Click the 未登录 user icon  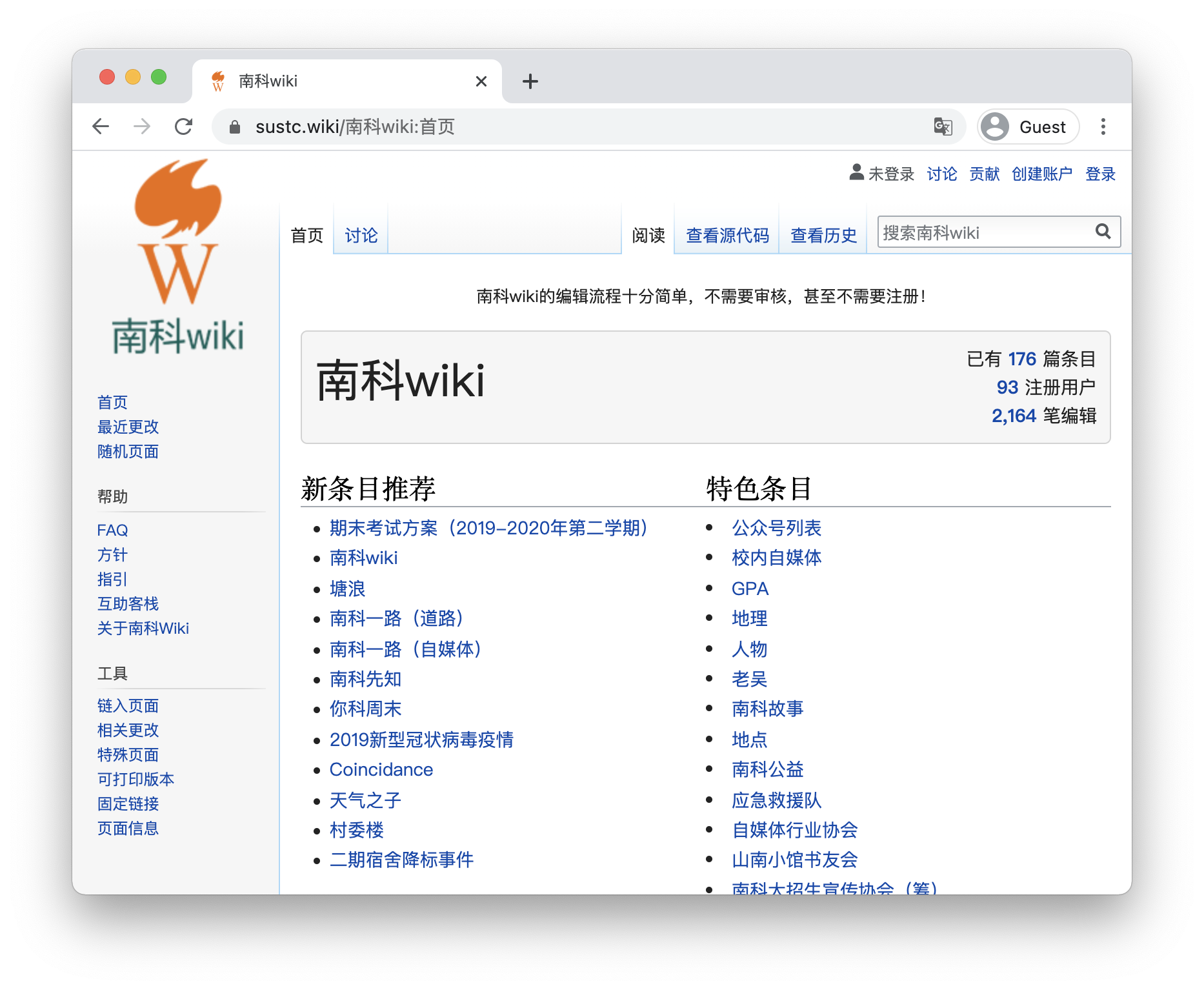pos(856,173)
